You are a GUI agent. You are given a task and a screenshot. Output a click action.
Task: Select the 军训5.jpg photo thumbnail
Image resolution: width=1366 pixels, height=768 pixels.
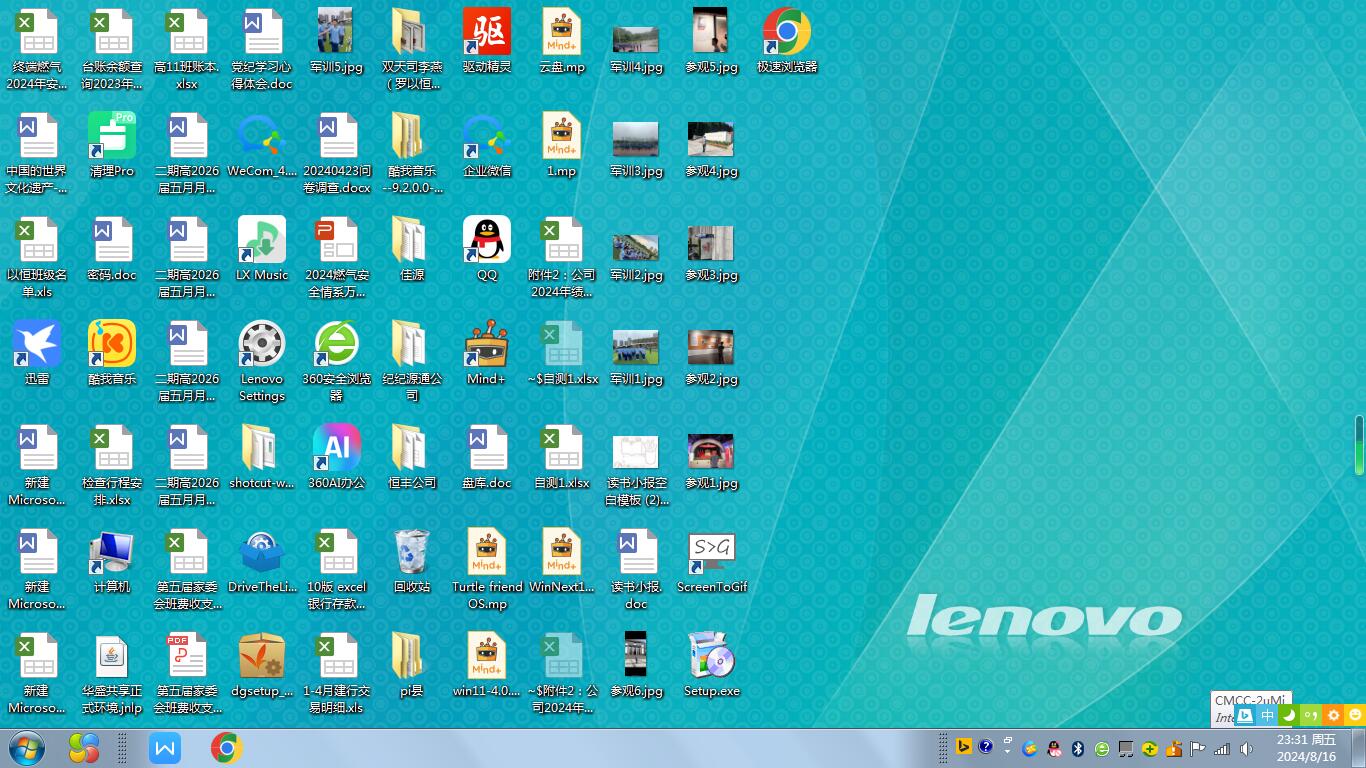(x=335, y=32)
